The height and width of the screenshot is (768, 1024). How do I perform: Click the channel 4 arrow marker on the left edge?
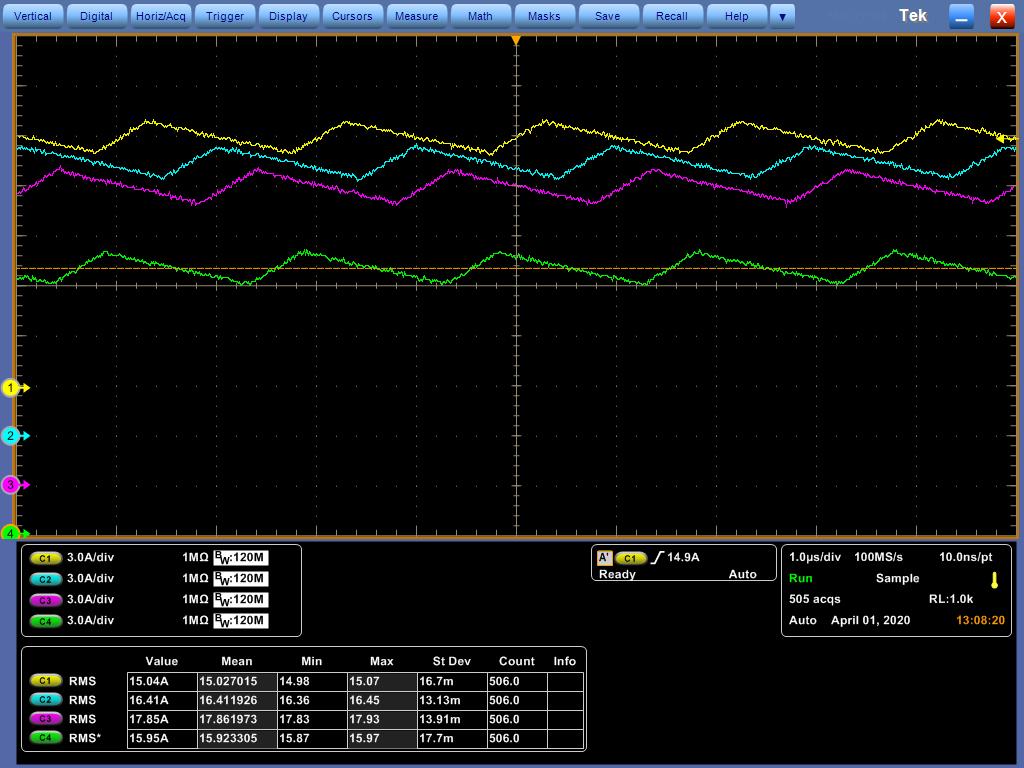[x=13, y=532]
